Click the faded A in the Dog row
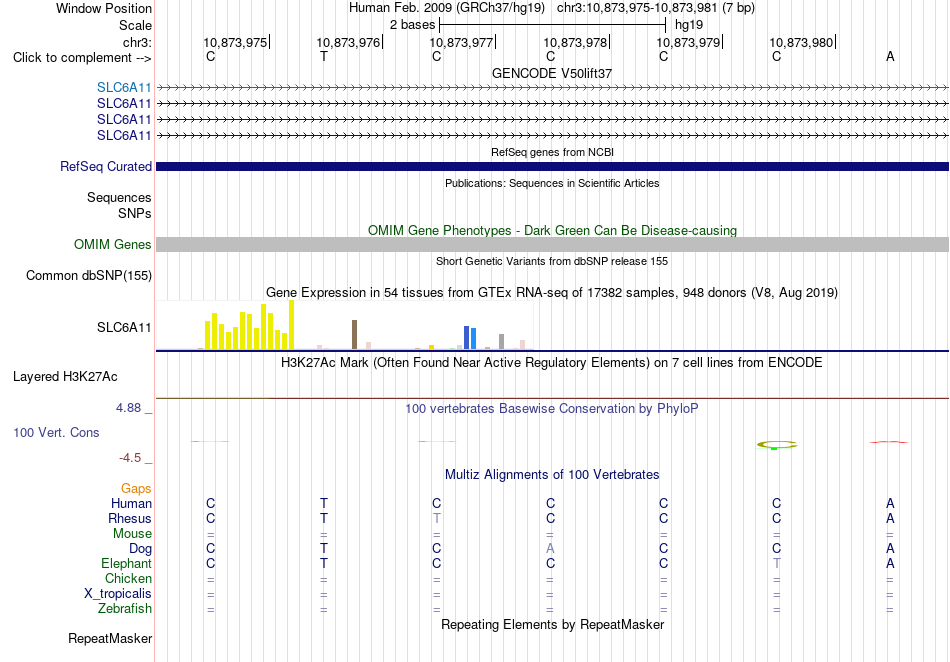This screenshot has width=950, height=662. (x=550, y=548)
